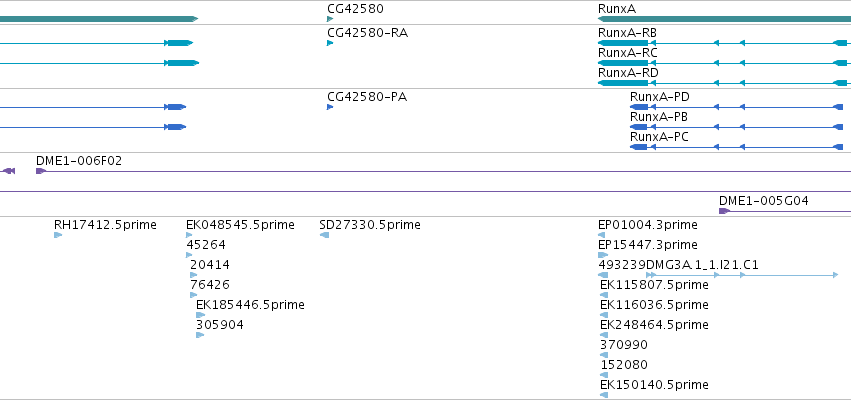Click the 493239DMG3A.1_1.I21.C1 feature label
Screen dimensions: 851x400
coord(678,265)
